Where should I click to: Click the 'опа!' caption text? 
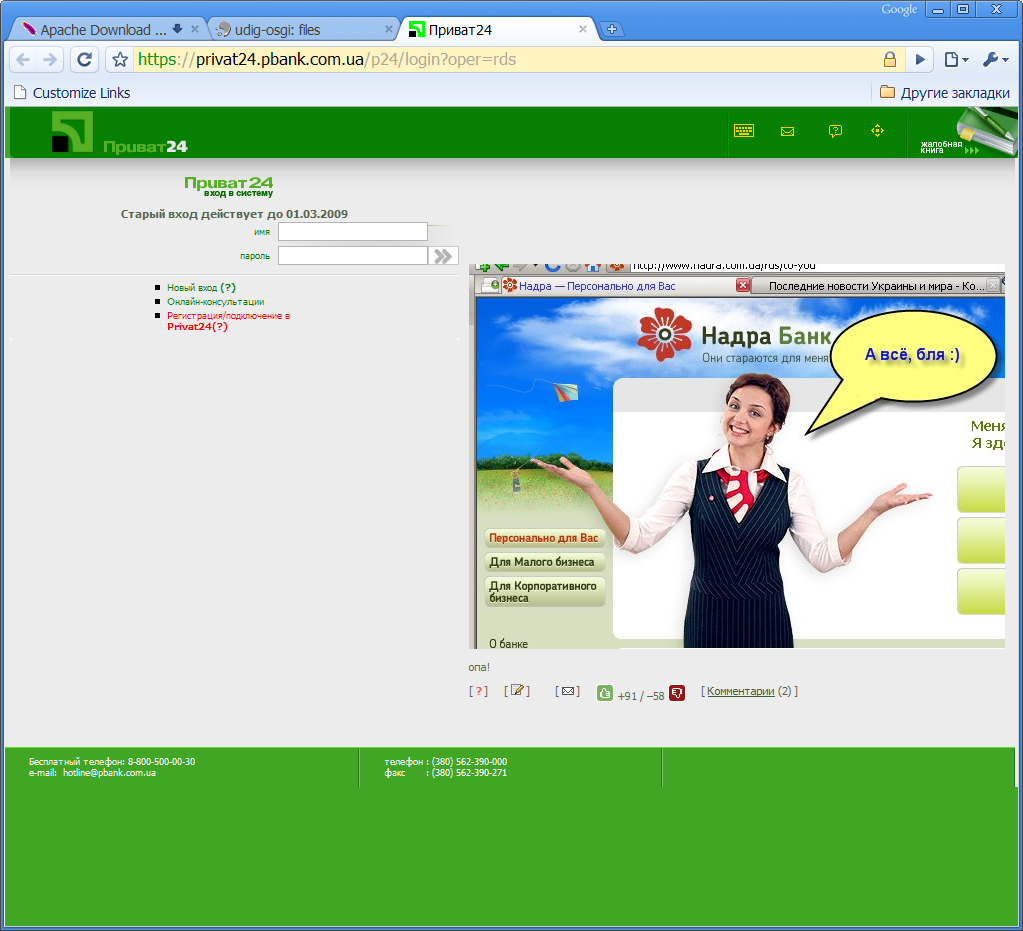479,667
